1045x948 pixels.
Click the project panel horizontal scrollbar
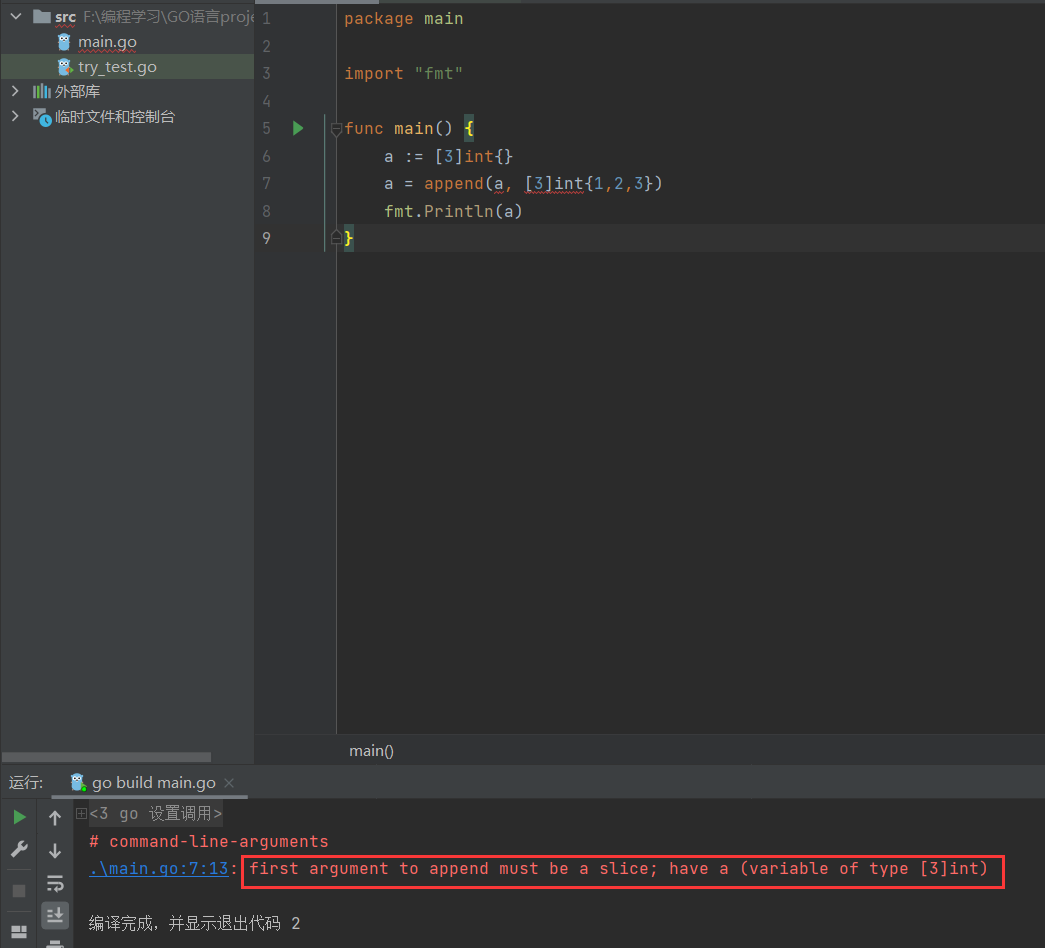point(107,757)
